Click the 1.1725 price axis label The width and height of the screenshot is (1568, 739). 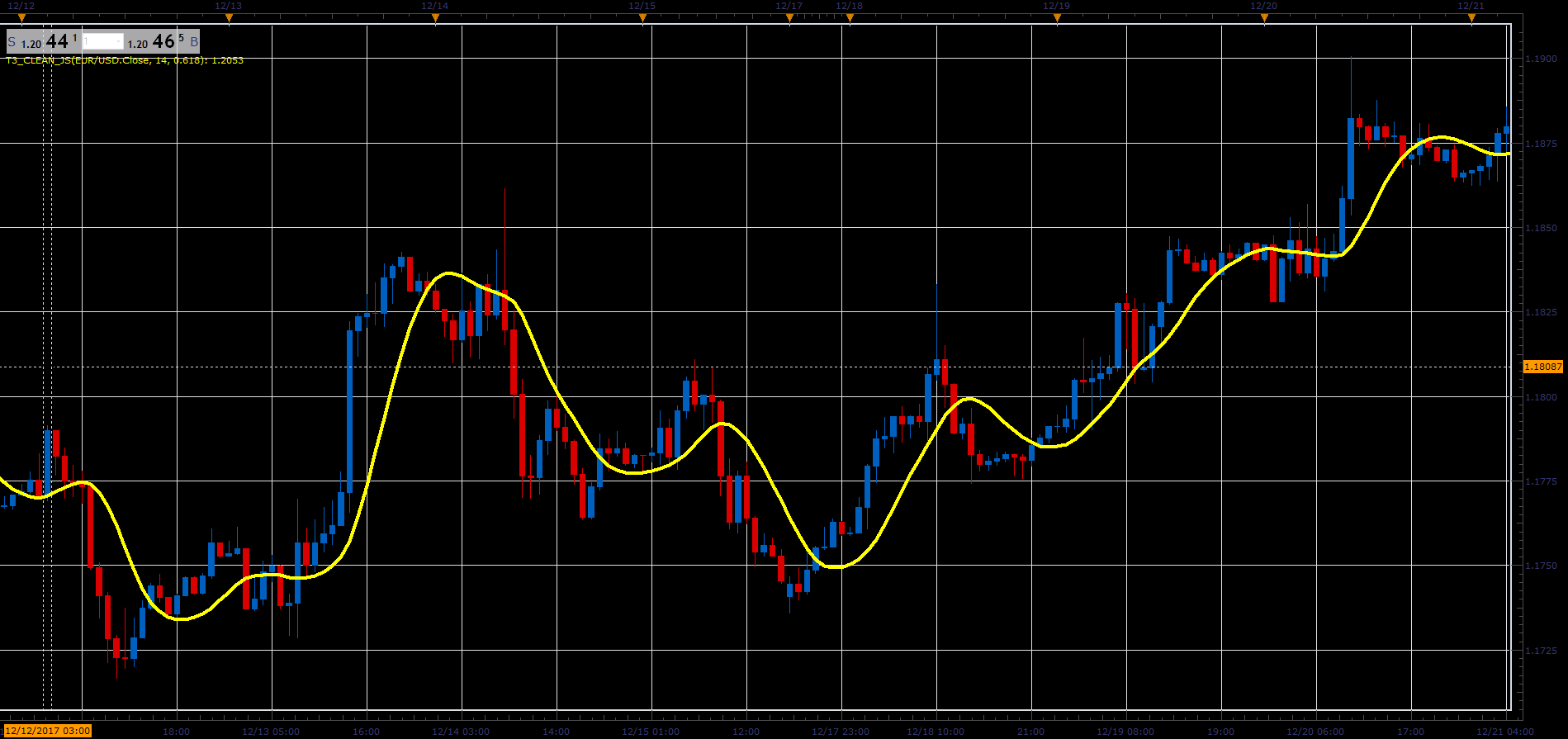1541,651
